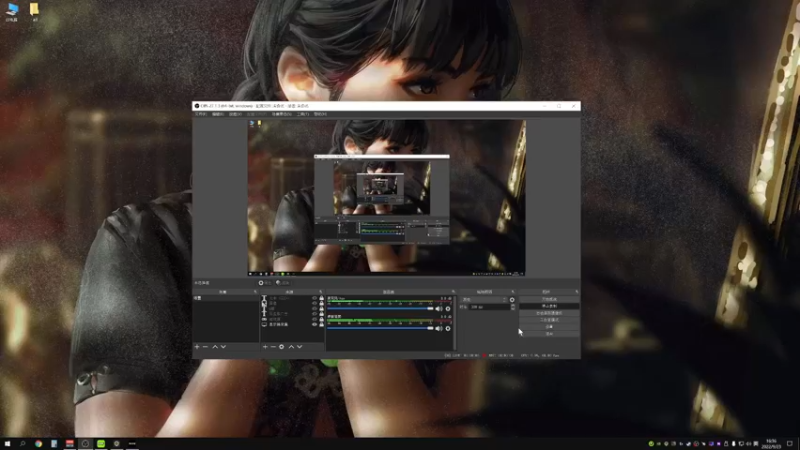Pop out the Audio Mixer dock header icon
The height and width of the screenshot is (450, 800).
tap(453, 292)
